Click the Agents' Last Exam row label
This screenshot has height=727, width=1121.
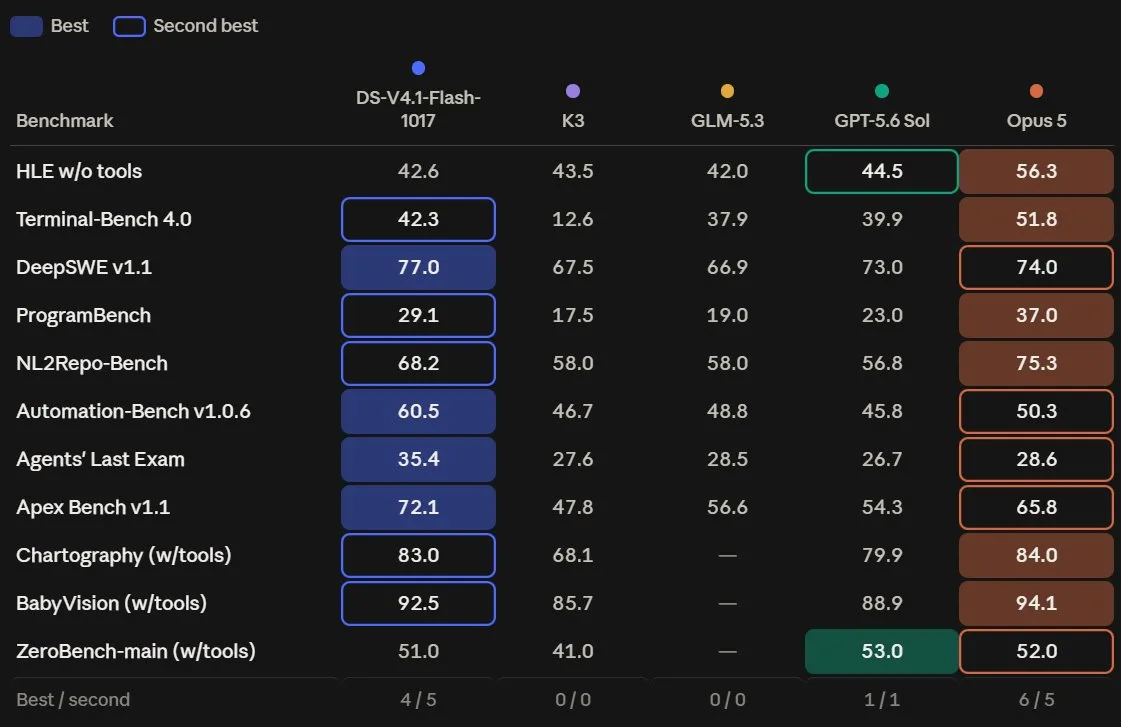click(100, 459)
